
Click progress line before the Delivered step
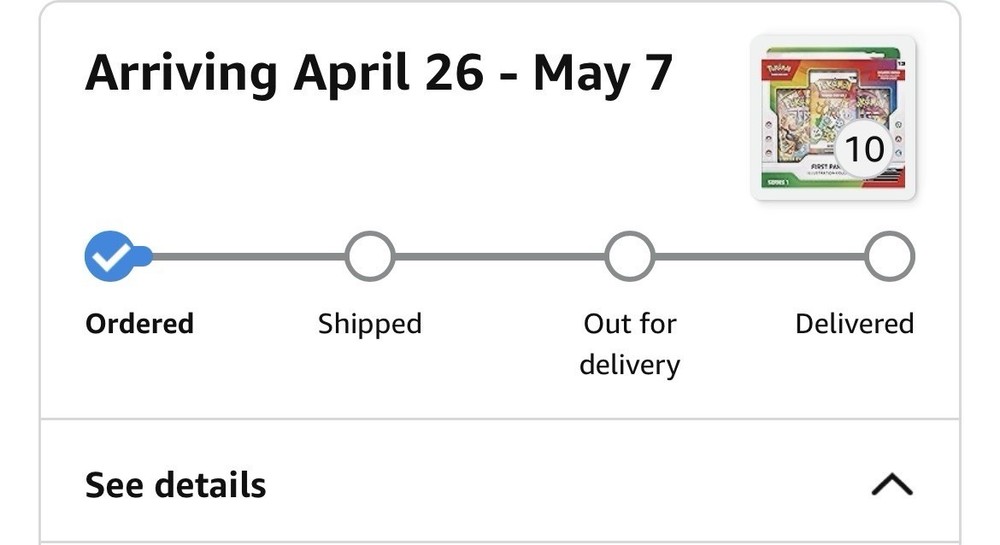759,257
